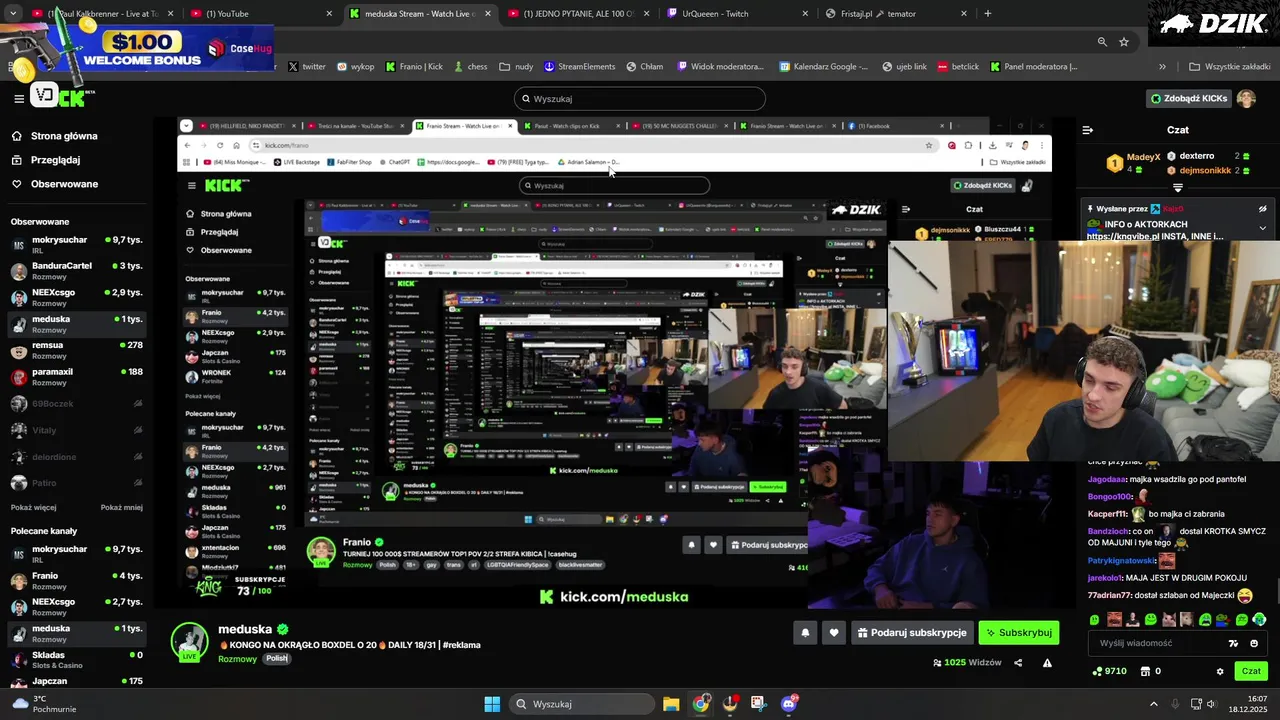Select dexterro in the gift leaderboard
Viewport: 1280px width, 720px height.
point(1196,156)
